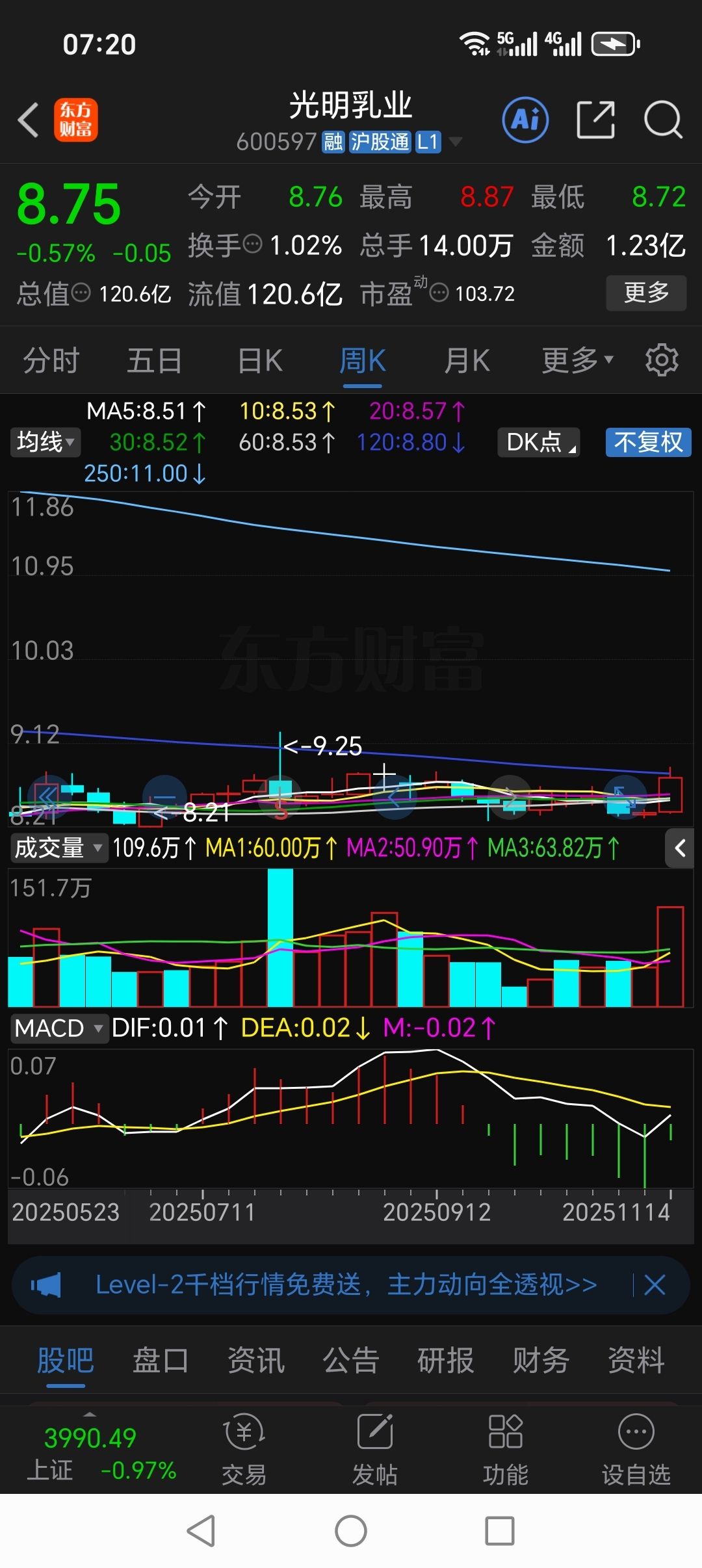Expand 成交量 indicator dropdown
The image size is (702, 1568).
(58, 848)
